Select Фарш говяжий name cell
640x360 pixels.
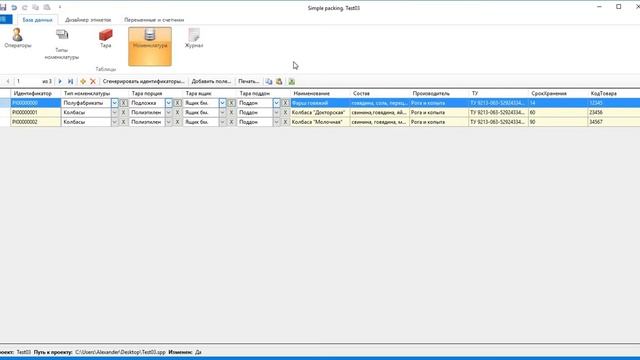click(320, 103)
